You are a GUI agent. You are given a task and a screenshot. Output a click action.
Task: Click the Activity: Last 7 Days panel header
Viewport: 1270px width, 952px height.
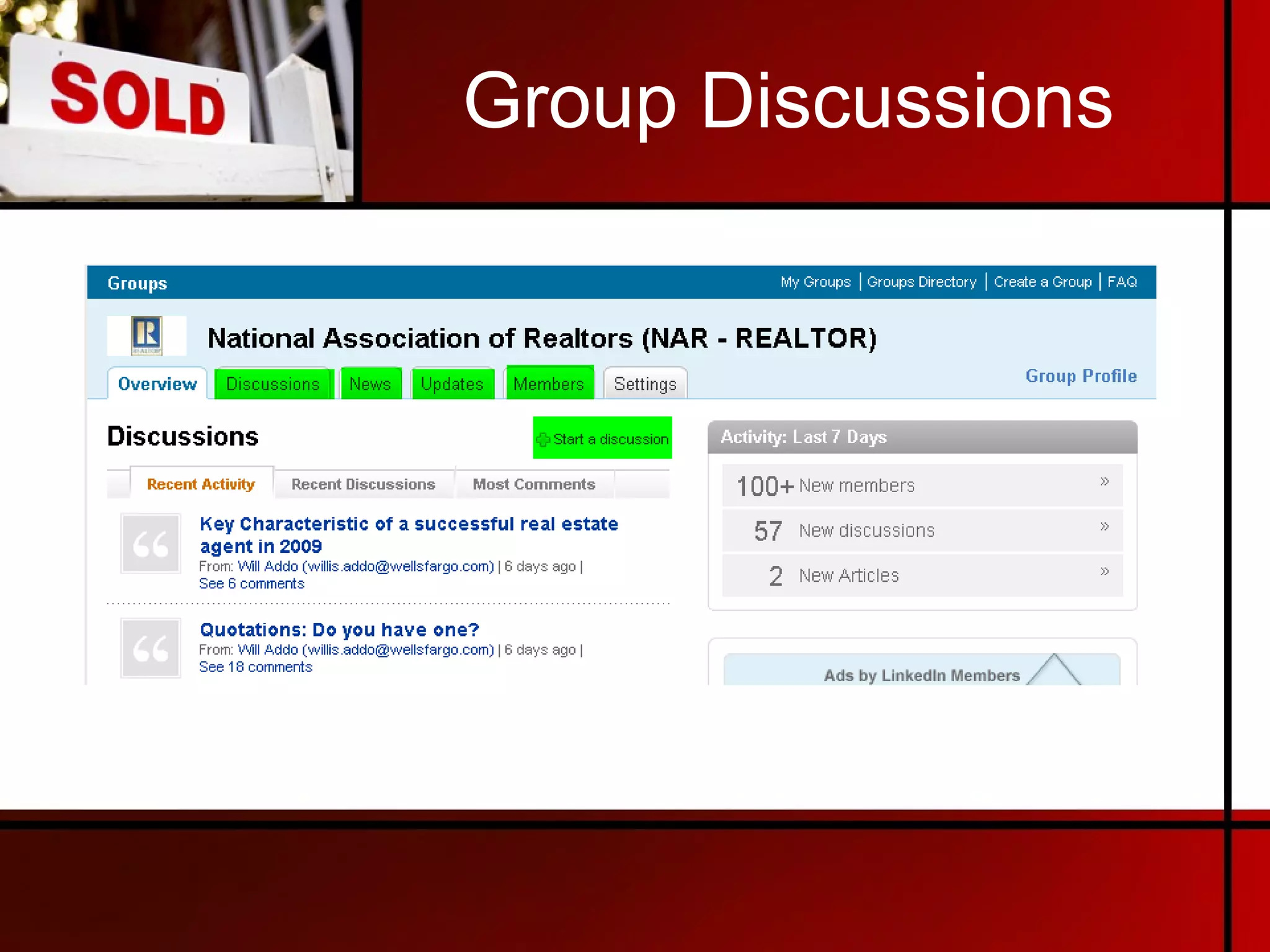[922, 437]
